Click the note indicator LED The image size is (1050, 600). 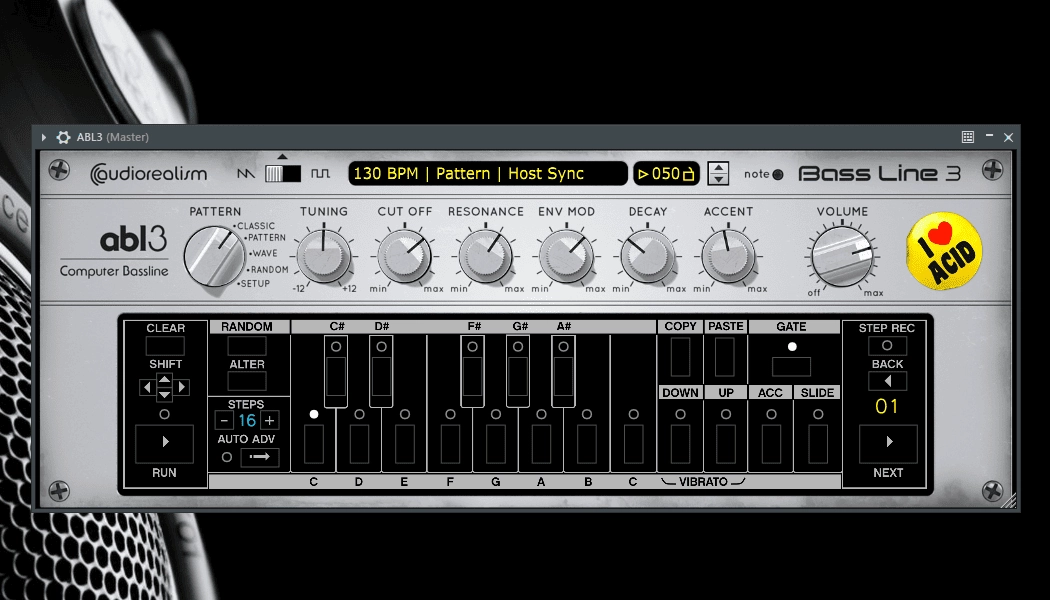pos(777,174)
